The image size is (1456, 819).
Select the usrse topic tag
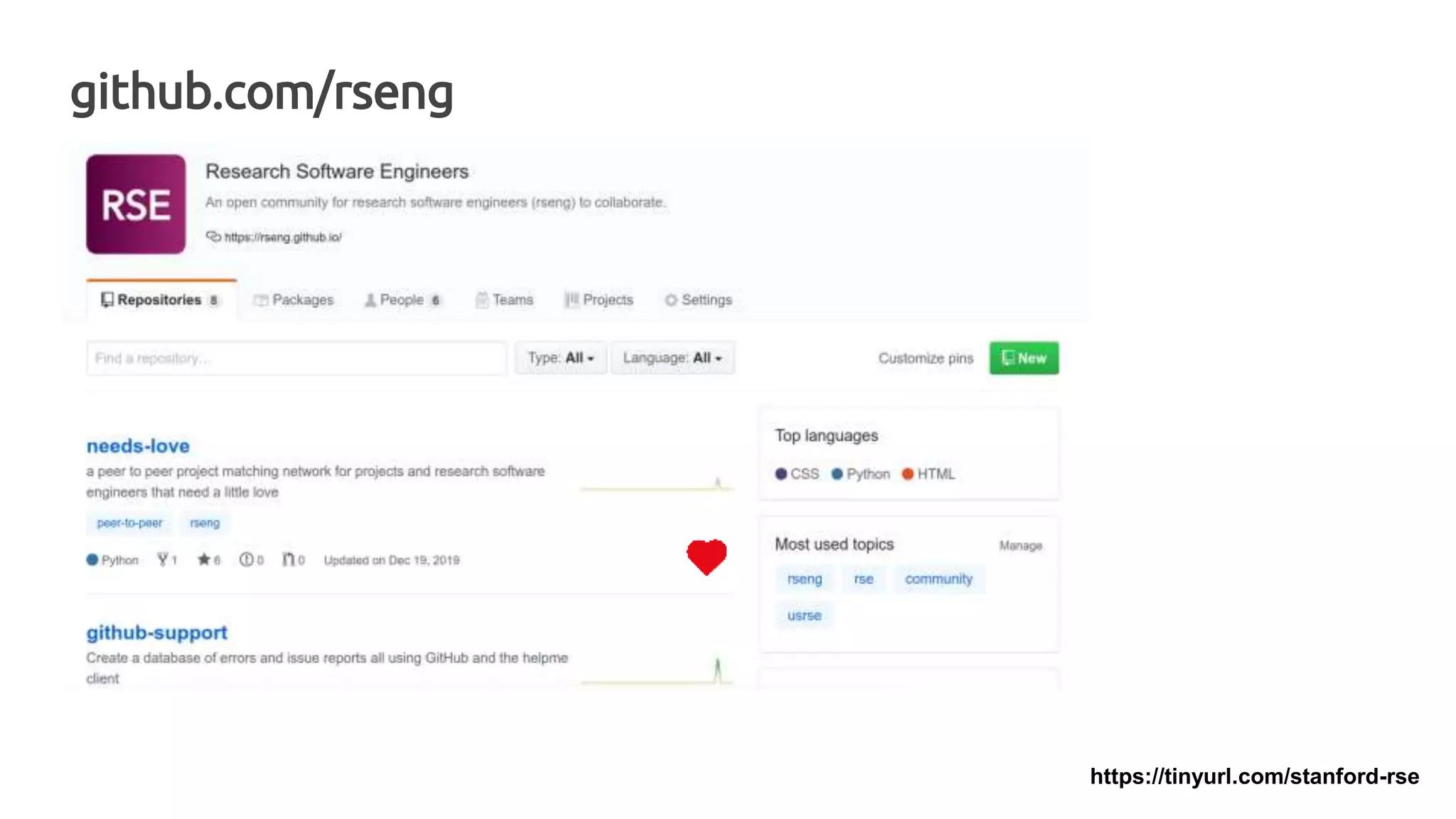click(x=804, y=616)
